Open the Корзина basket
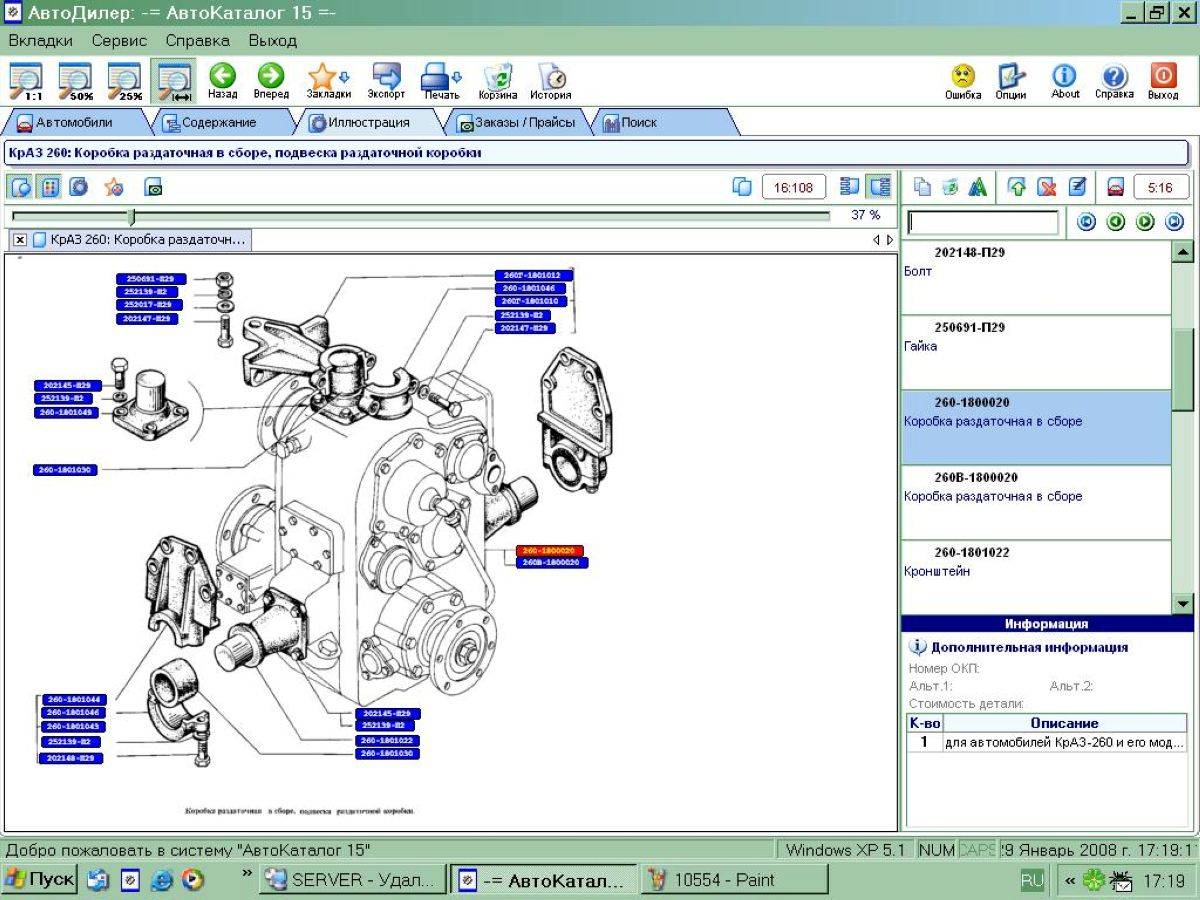Viewport: 1200px width, 900px height. [498, 81]
